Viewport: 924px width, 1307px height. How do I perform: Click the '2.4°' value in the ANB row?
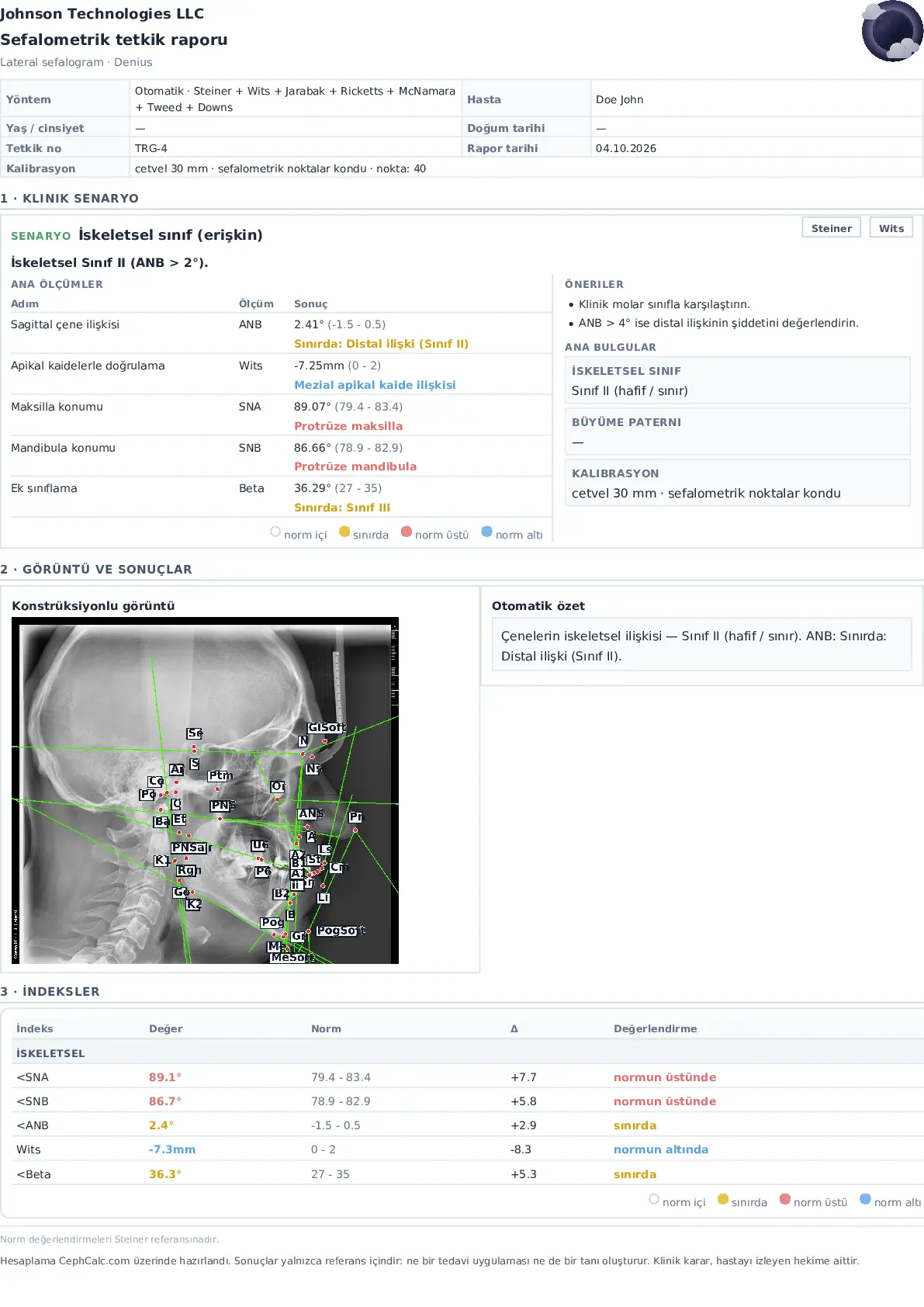161,1125
